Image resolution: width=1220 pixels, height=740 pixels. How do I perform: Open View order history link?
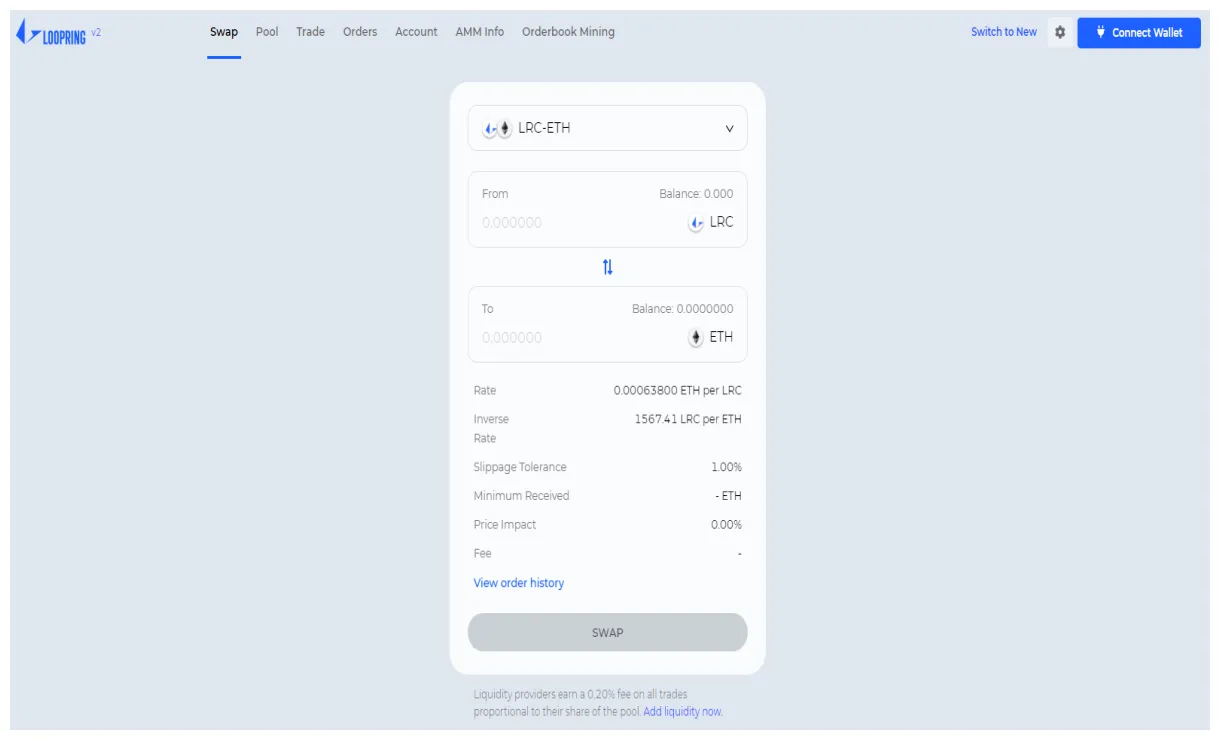coord(518,583)
